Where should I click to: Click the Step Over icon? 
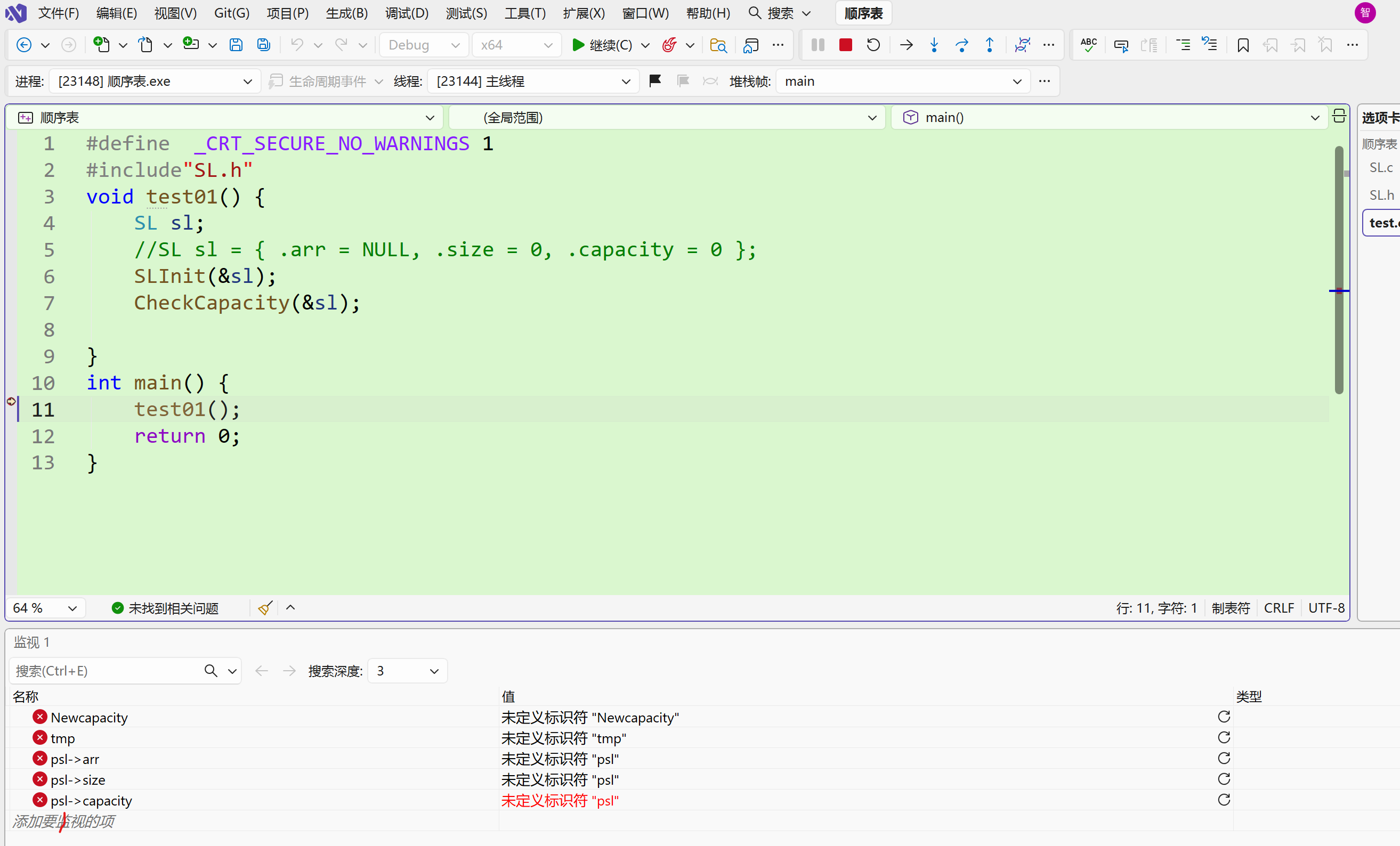pos(961,45)
